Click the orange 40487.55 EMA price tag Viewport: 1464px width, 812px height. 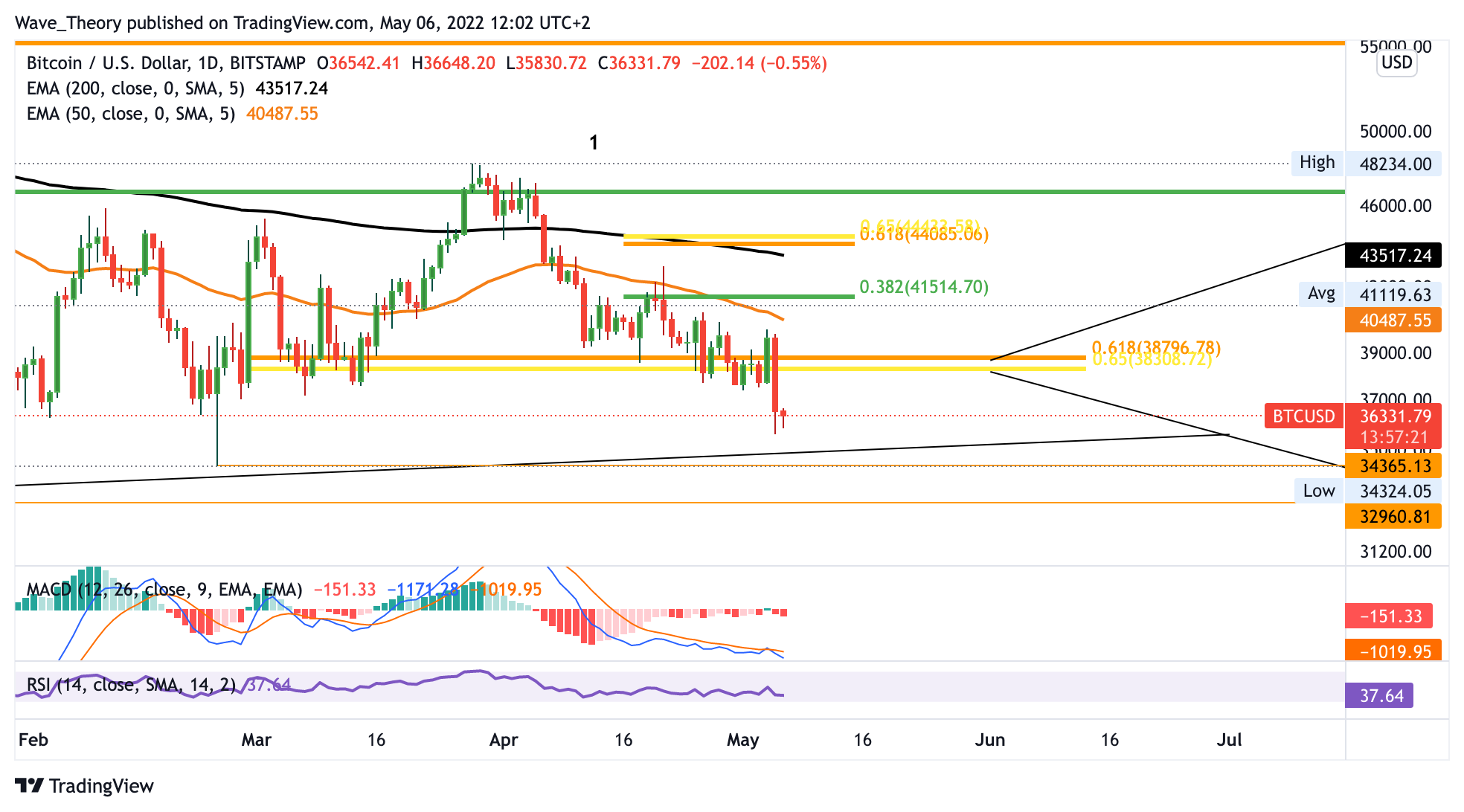point(1393,320)
